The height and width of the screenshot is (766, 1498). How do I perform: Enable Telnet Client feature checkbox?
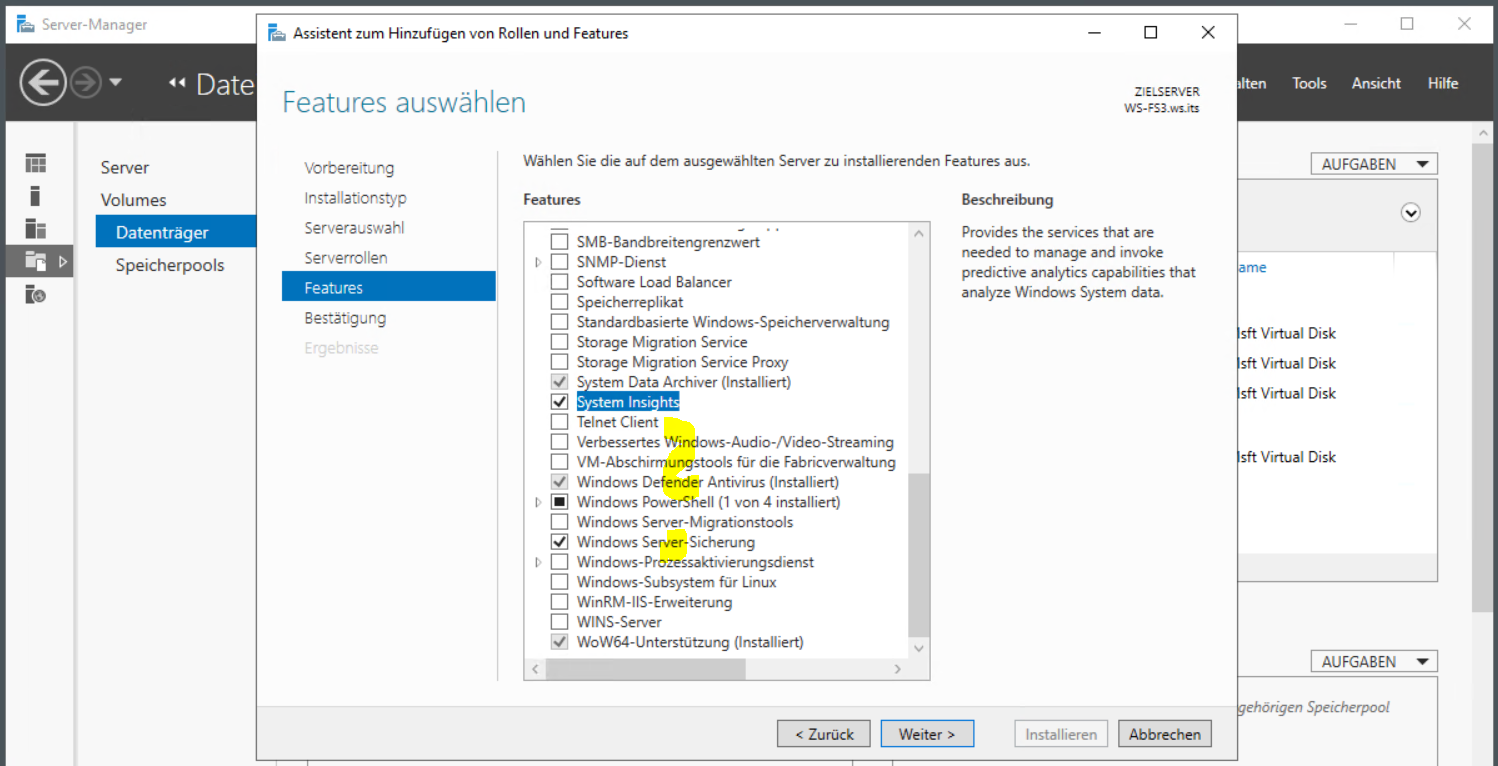(x=559, y=422)
